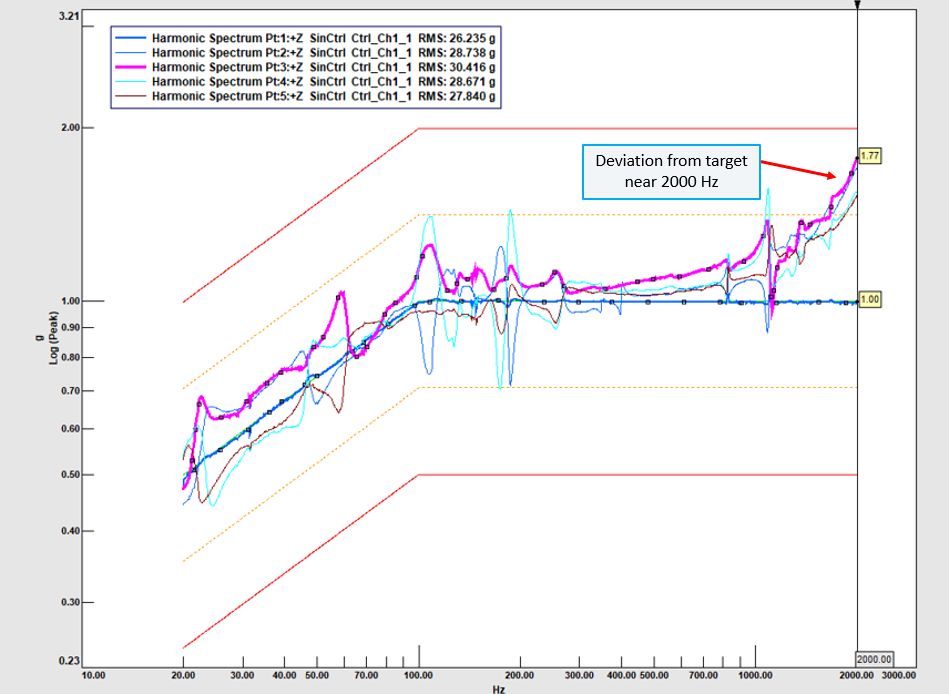Click the 2000.00 cursor frequency box
The width and height of the screenshot is (949, 694).
(873, 659)
